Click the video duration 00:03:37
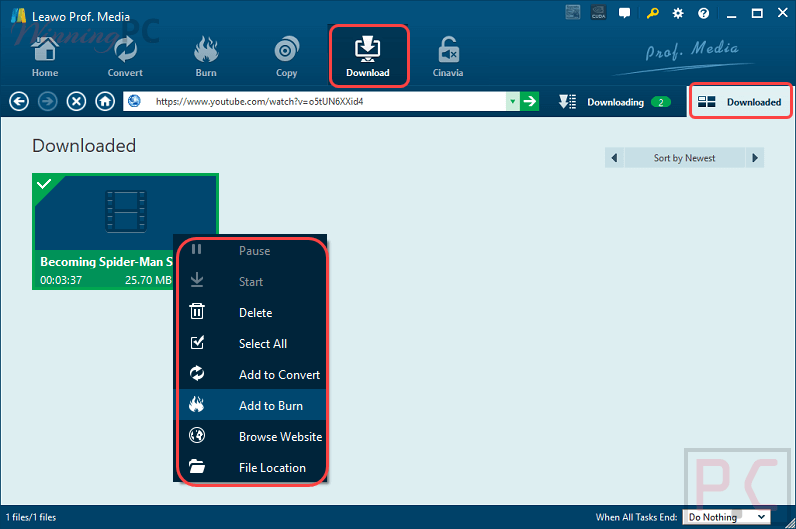Viewport: 796px width, 529px height. tap(61, 280)
